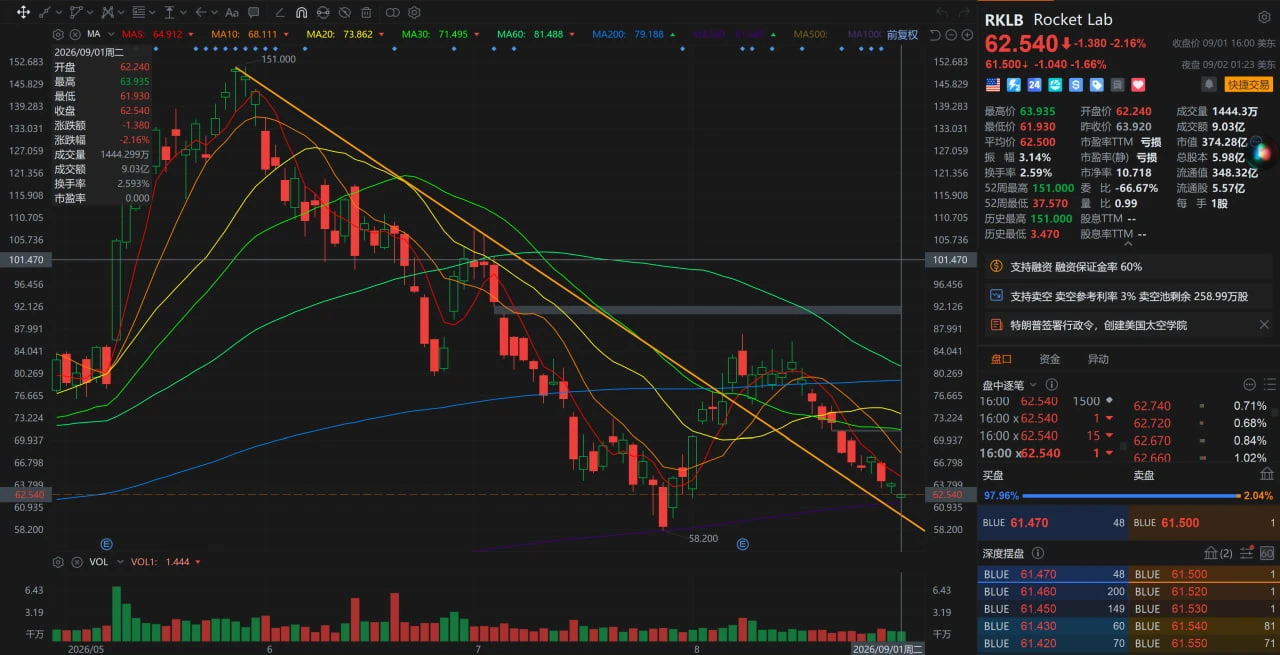Open the chart settings hexagon icon
1280x655 pixels.
pos(414,12)
